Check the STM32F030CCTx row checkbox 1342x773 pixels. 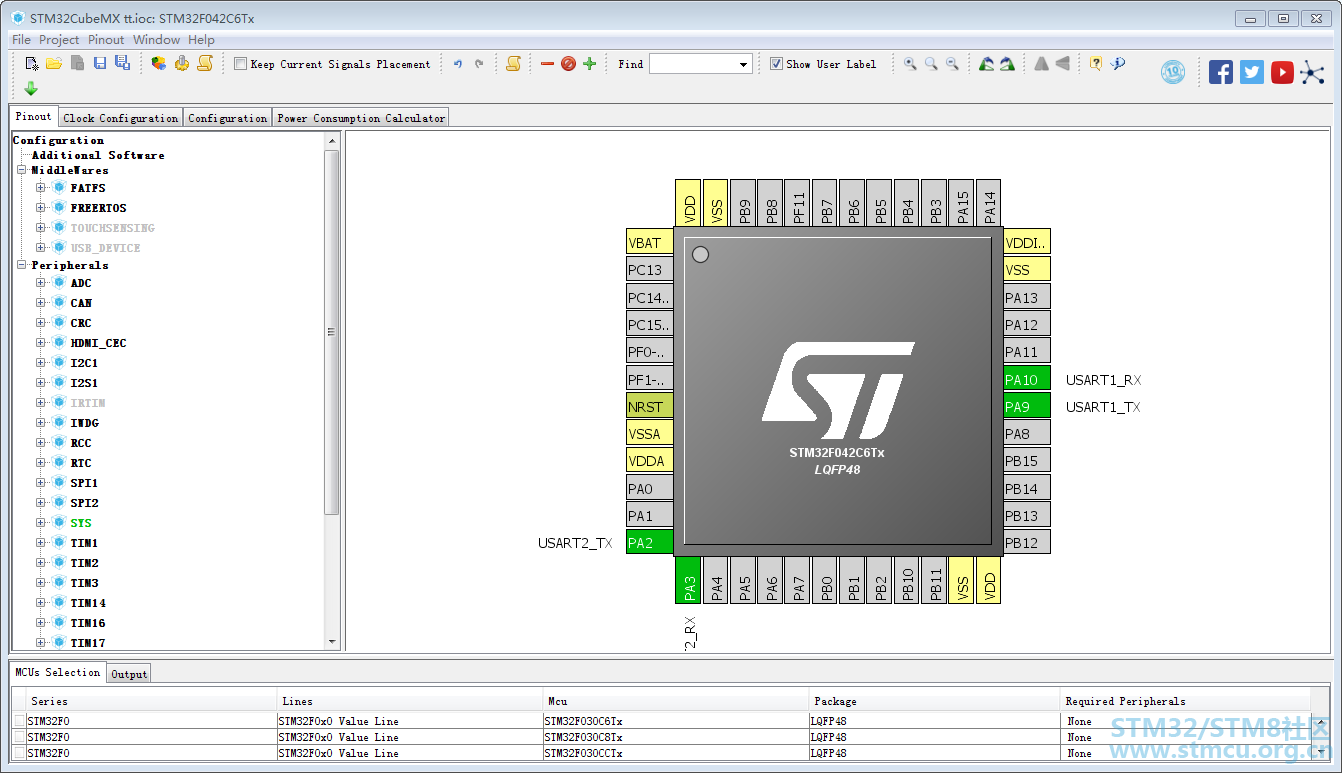(20, 753)
